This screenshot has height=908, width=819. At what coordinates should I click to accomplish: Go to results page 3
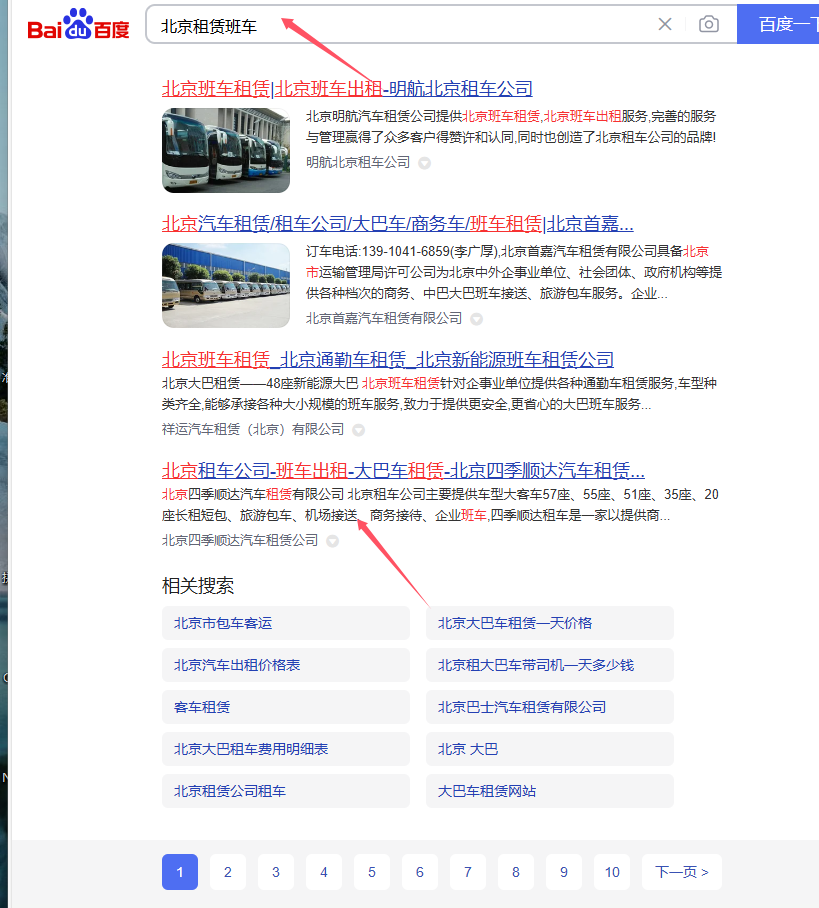click(276, 872)
